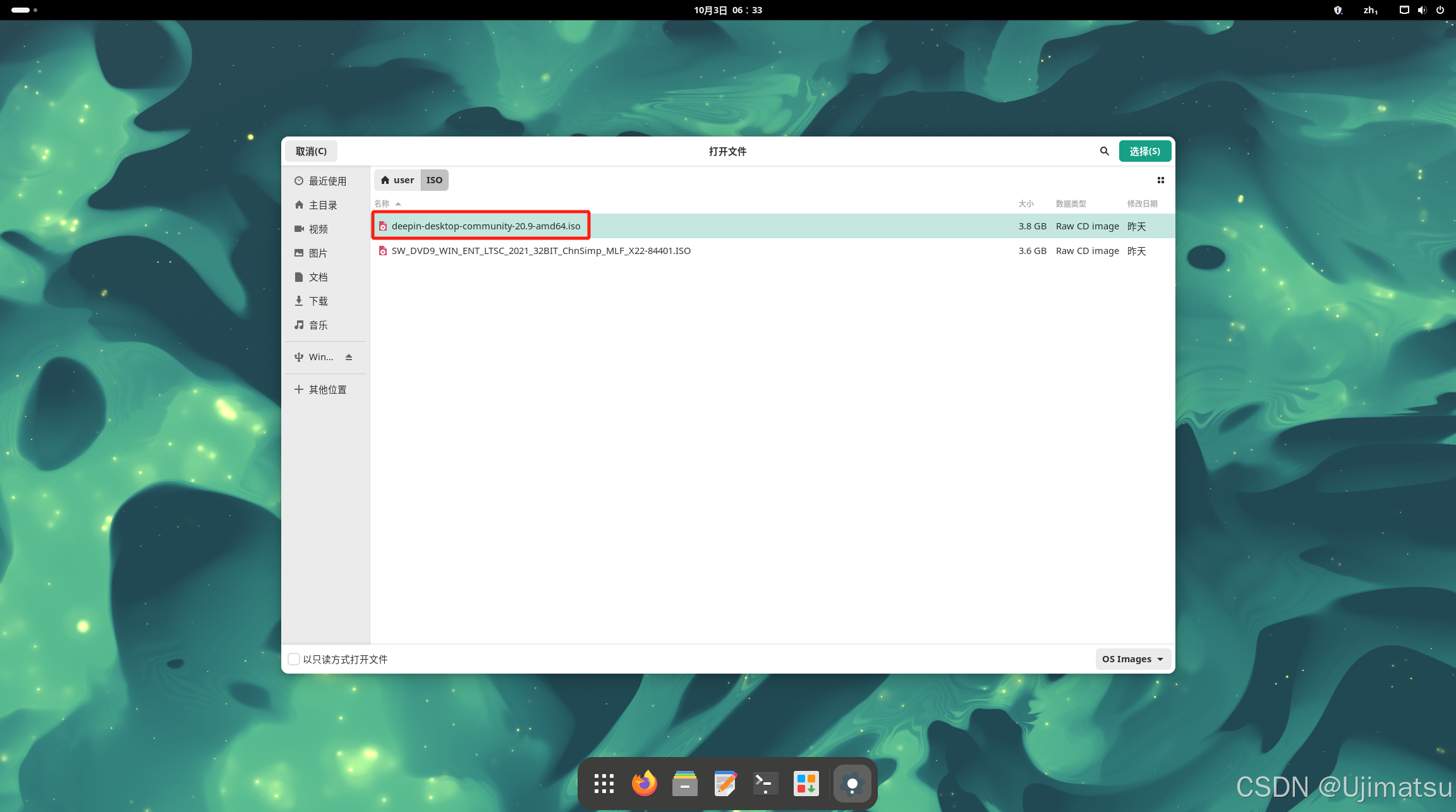
Task: Open the text editor dock icon
Action: [725, 784]
